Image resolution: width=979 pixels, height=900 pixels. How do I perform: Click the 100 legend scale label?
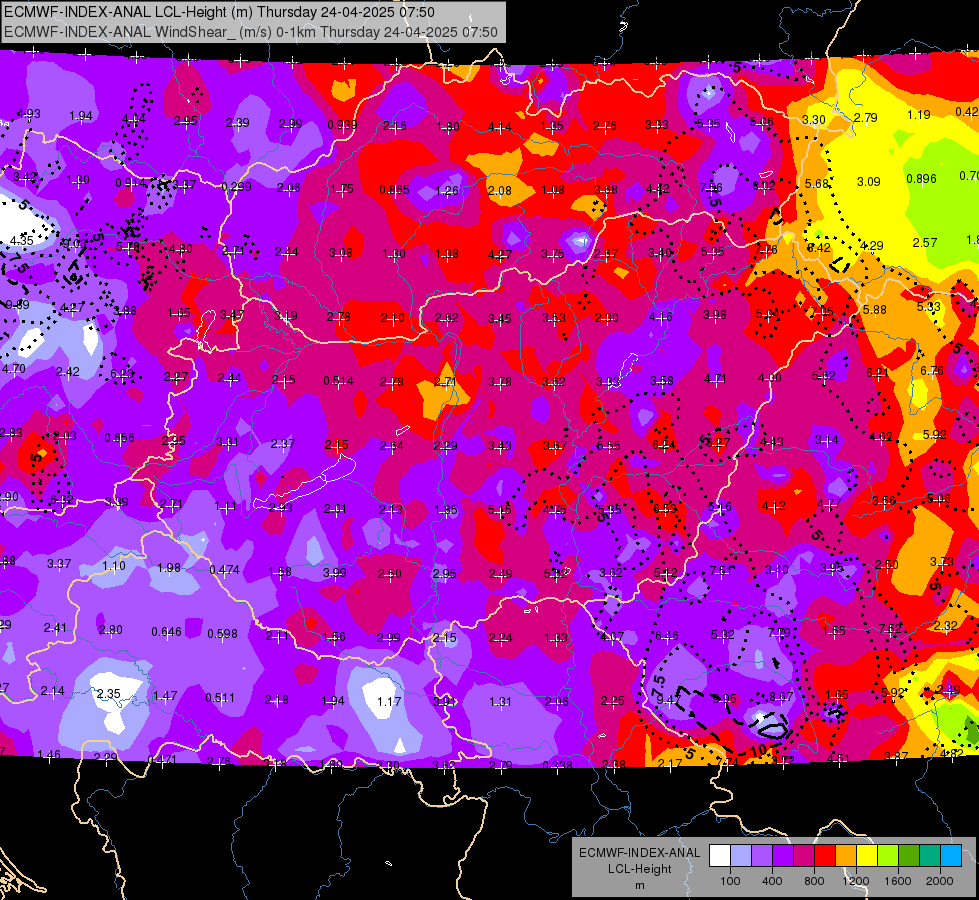click(x=731, y=881)
